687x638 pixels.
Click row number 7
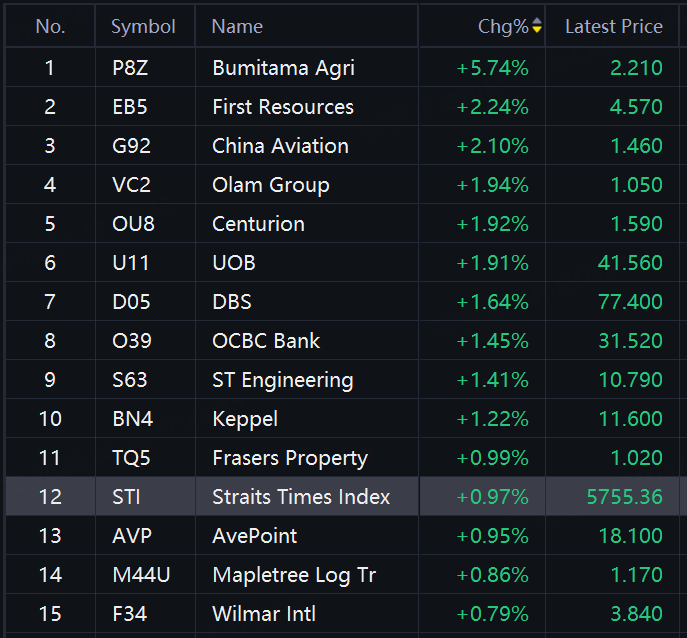(50, 302)
